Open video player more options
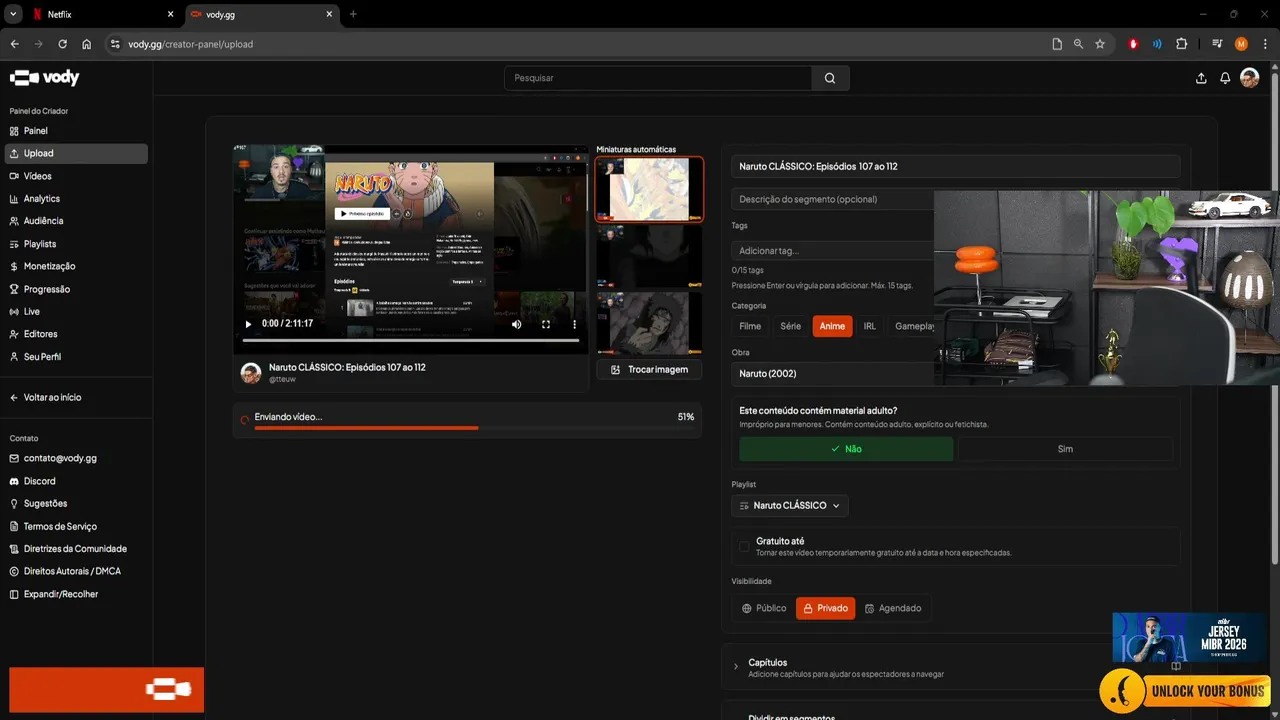 tap(574, 324)
